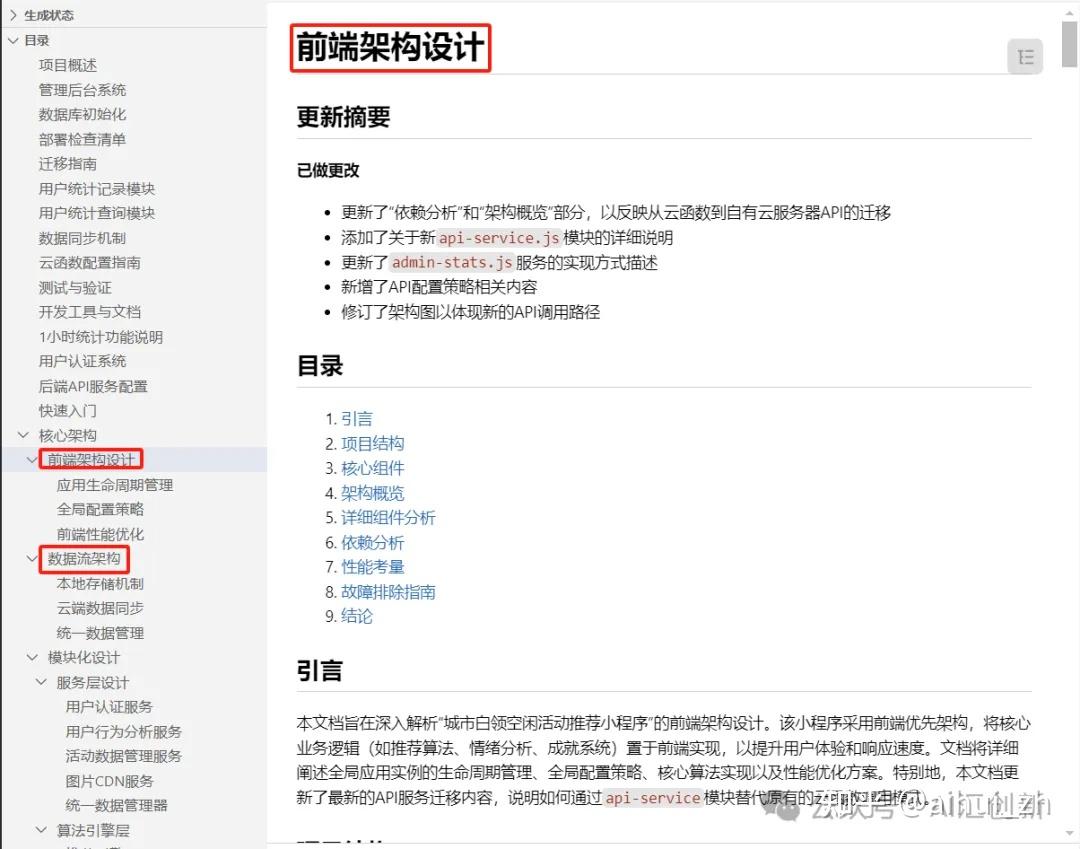
Task: Open the 性能考量 table of contents link
Action: [x=373, y=566]
